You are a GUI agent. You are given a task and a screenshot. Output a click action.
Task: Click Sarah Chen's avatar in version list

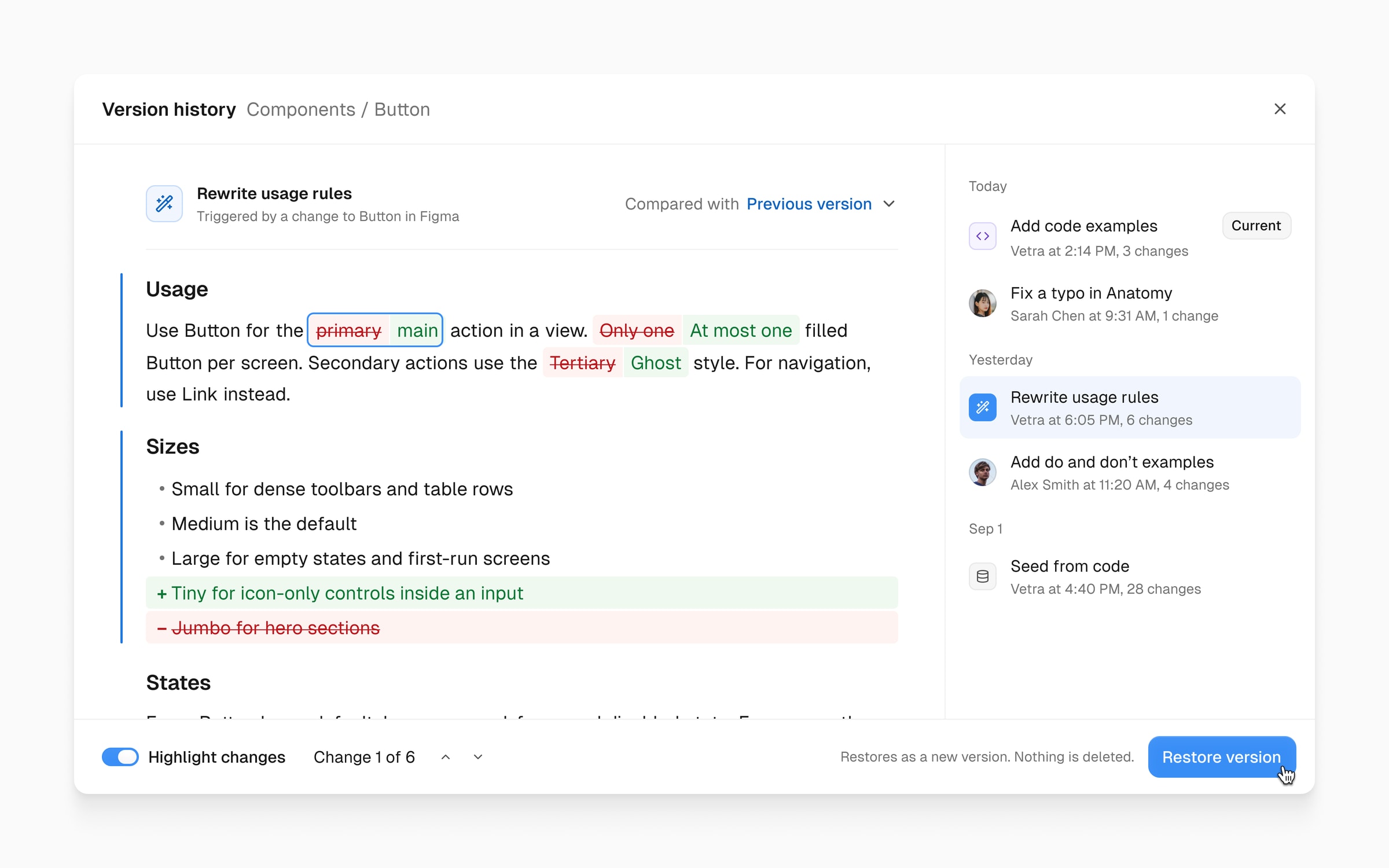982,303
